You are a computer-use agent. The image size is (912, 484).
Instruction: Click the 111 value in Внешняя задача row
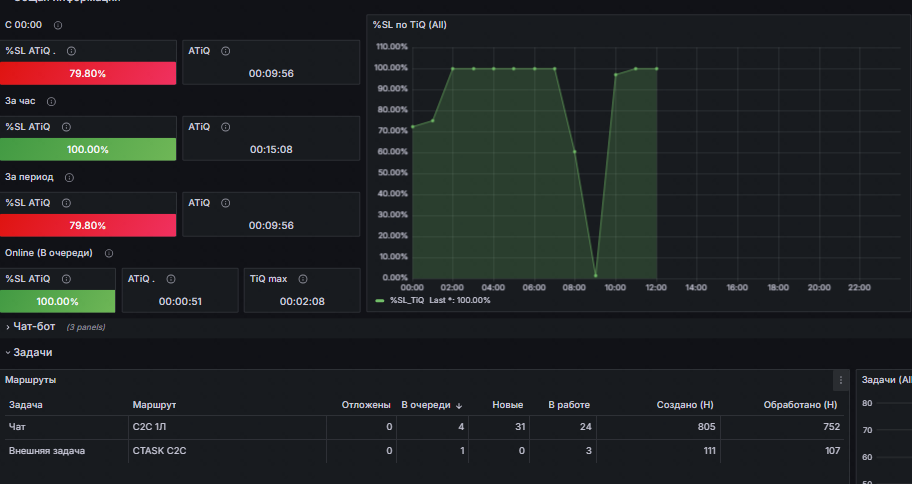709,451
